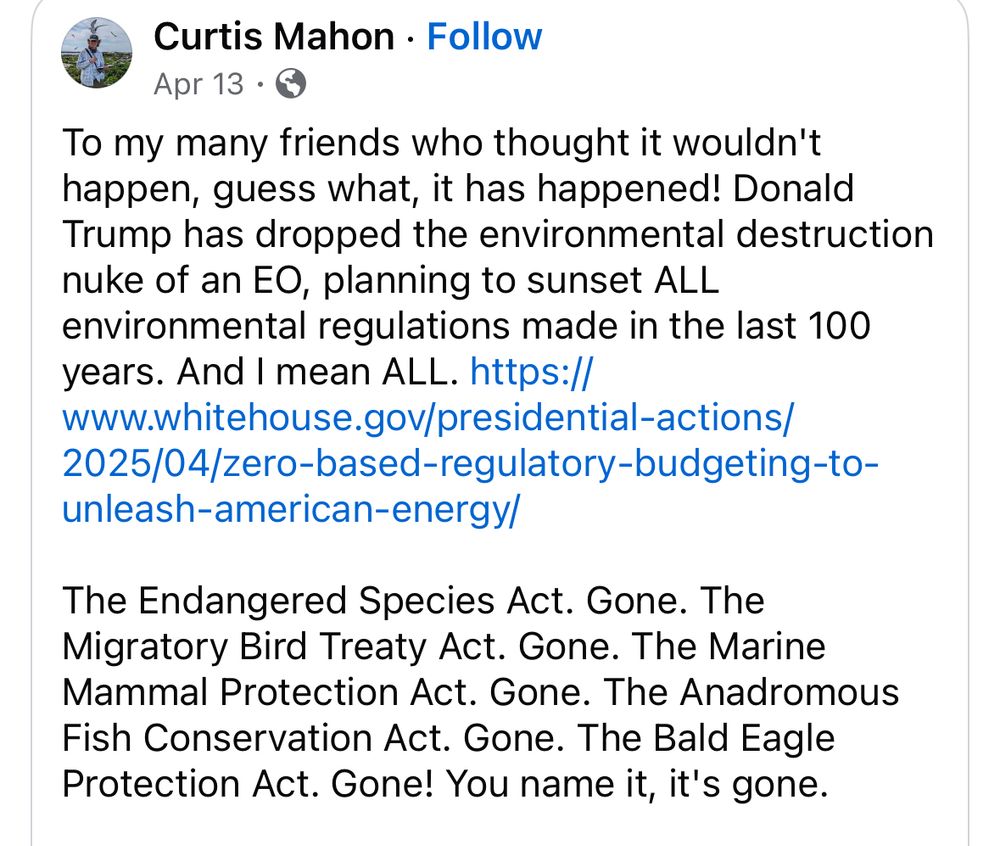Click the words "Marine Mammal Protection Act"

767,646
